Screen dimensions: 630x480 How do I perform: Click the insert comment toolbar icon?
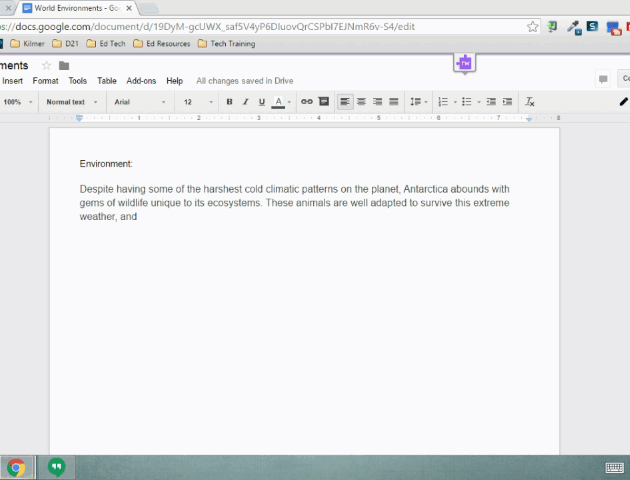(x=323, y=102)
